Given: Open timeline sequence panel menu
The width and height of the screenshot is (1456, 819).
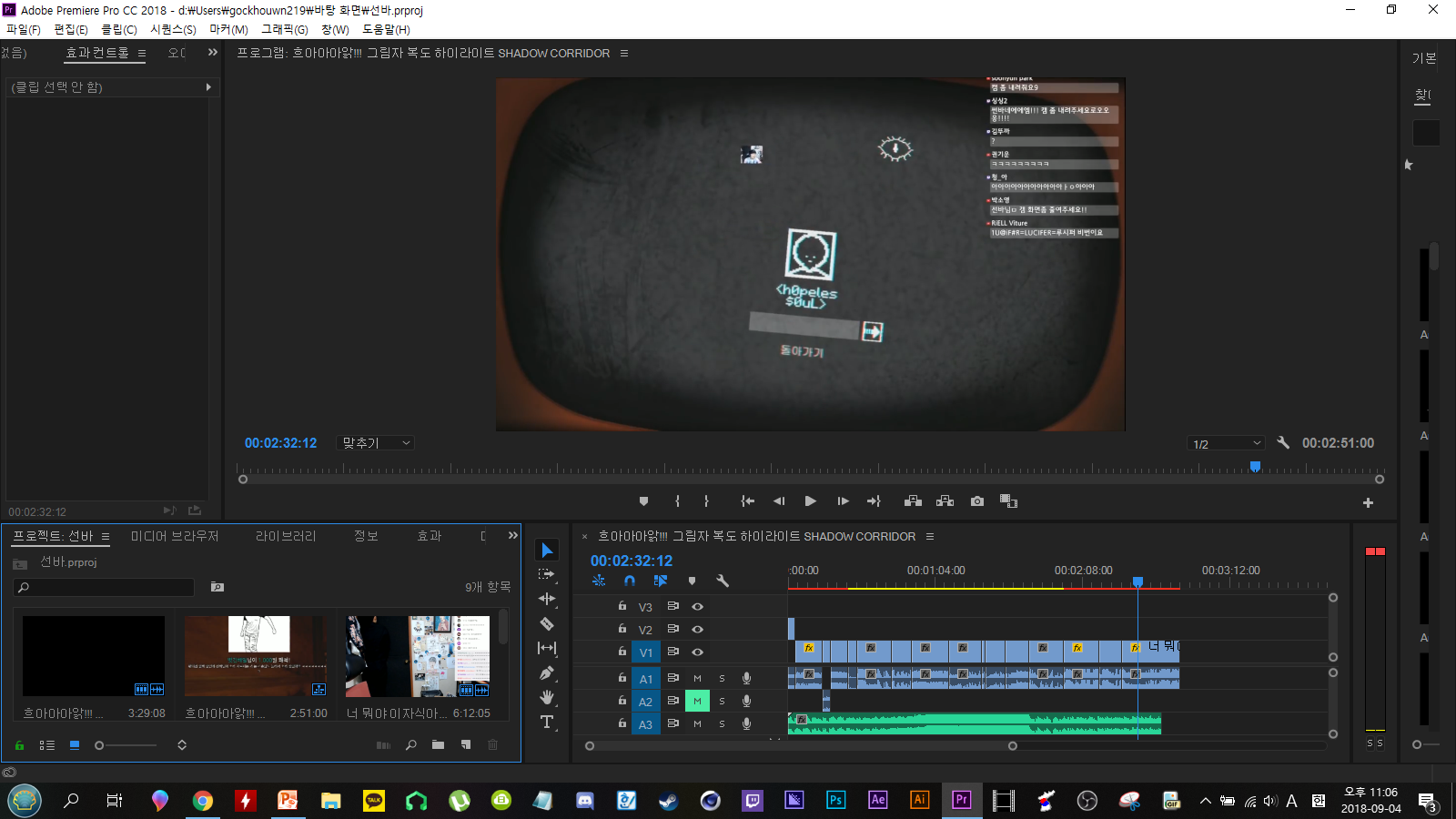Looking at the screenshot, I should coord(930,537).
